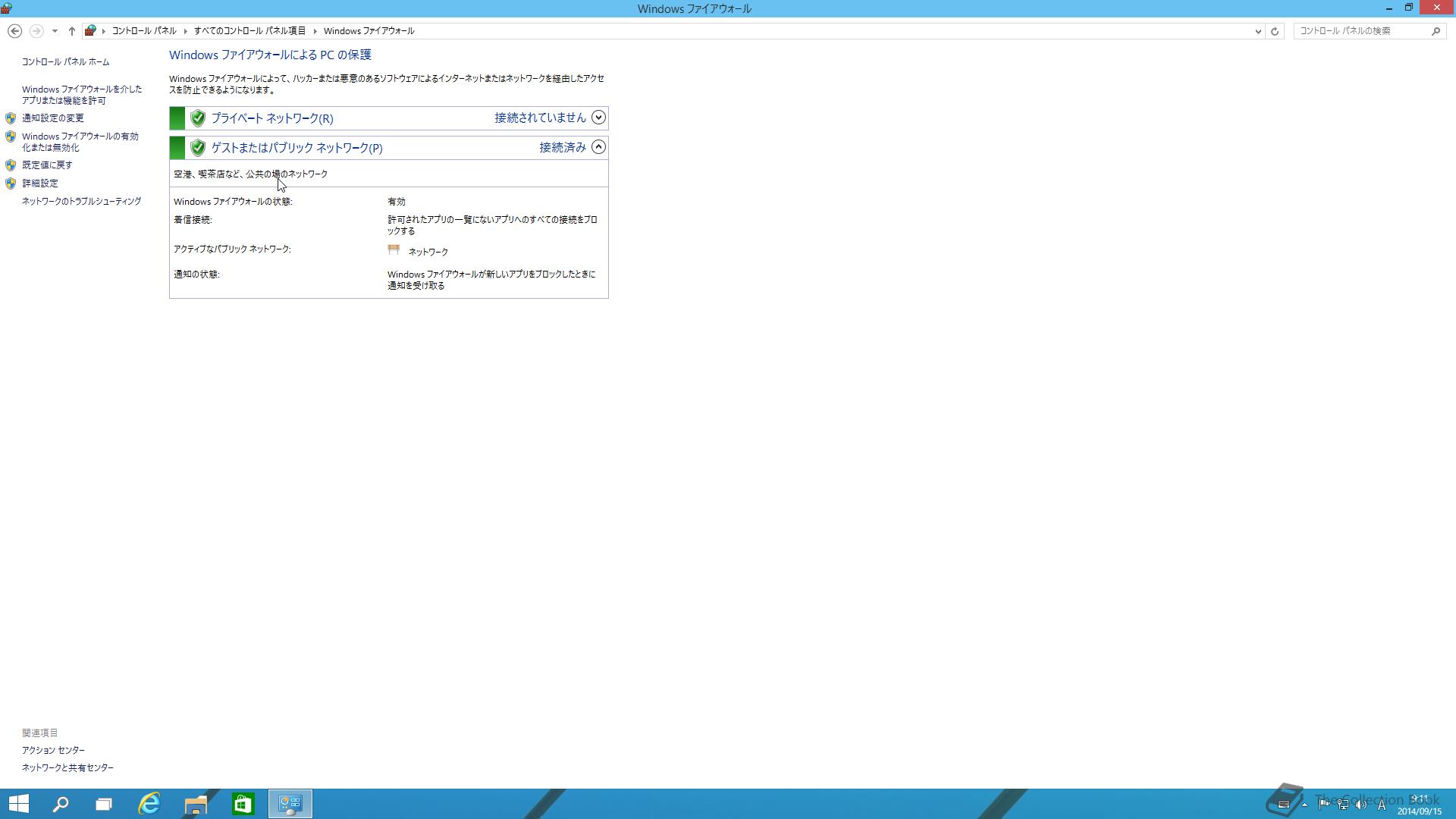Click the search magnifier icon
1456x819 pixels.
pos(1436,31)
